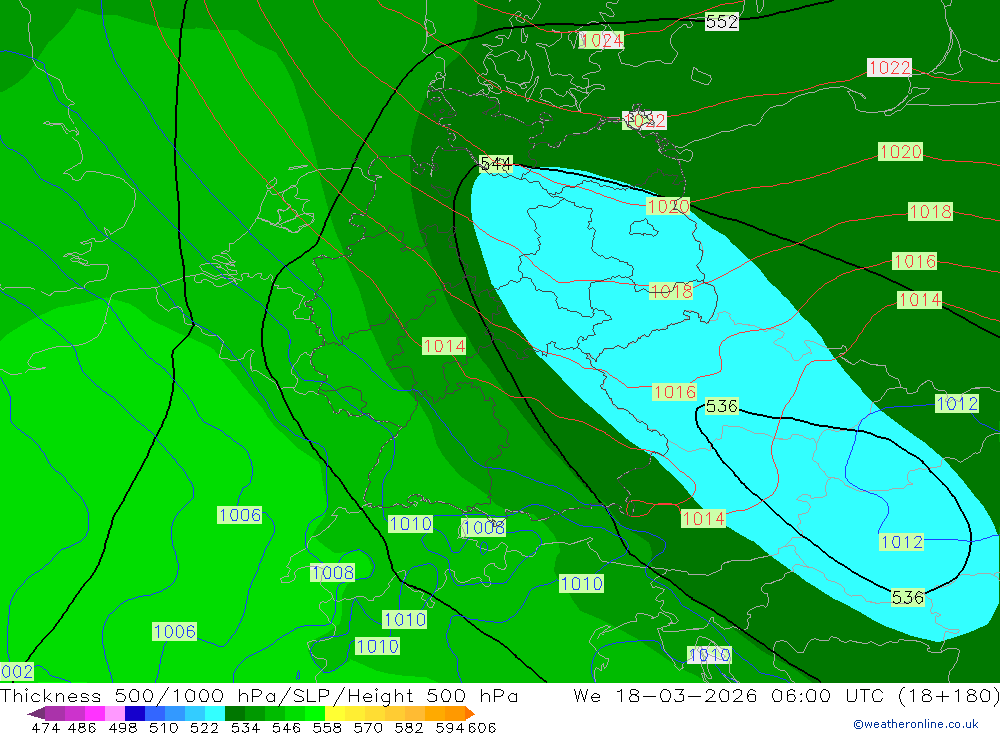
Task: Click the 1018 label at the right edge
Action: [x=930, y=212]
